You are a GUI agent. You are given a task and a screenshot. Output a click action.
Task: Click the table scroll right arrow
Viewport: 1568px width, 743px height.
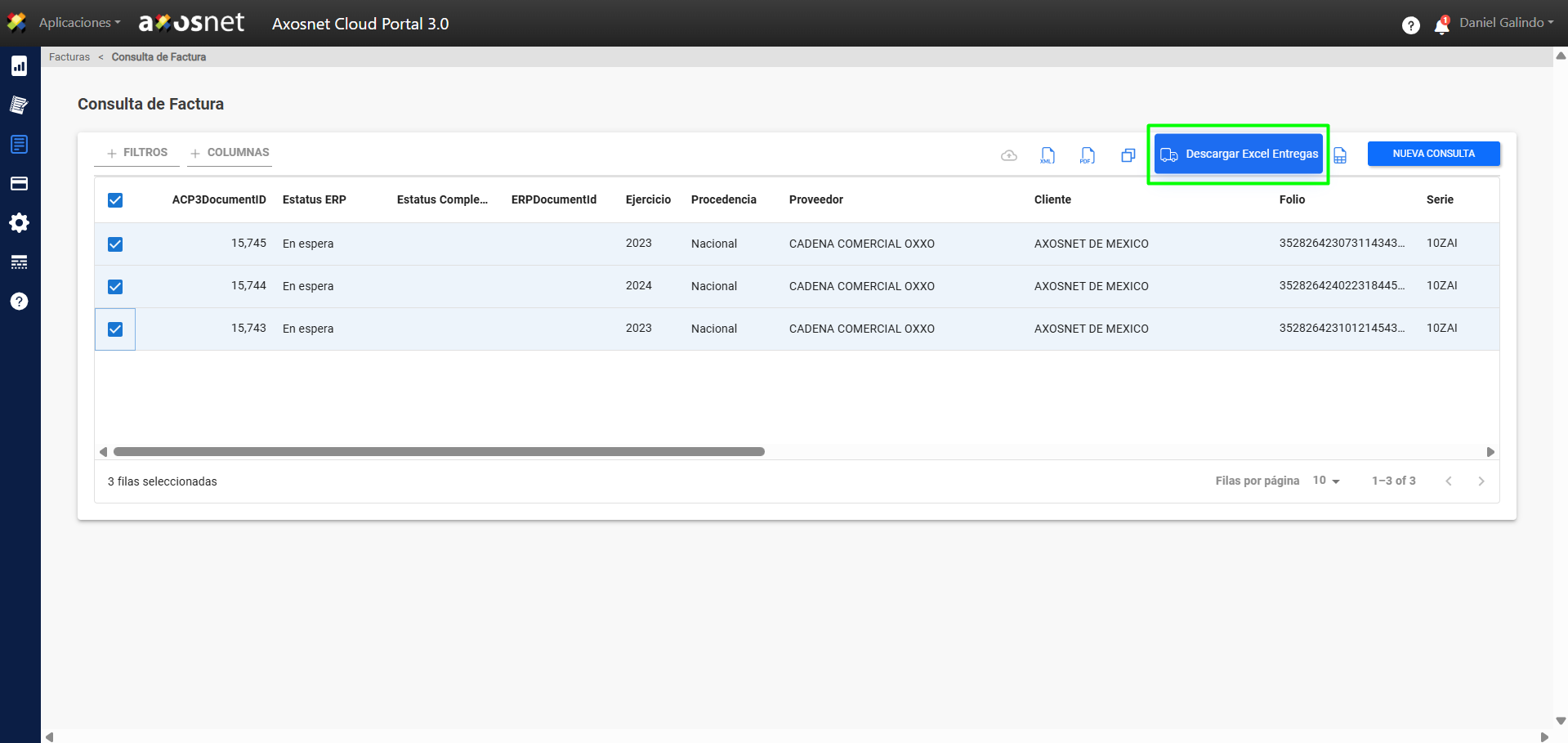1490,452
